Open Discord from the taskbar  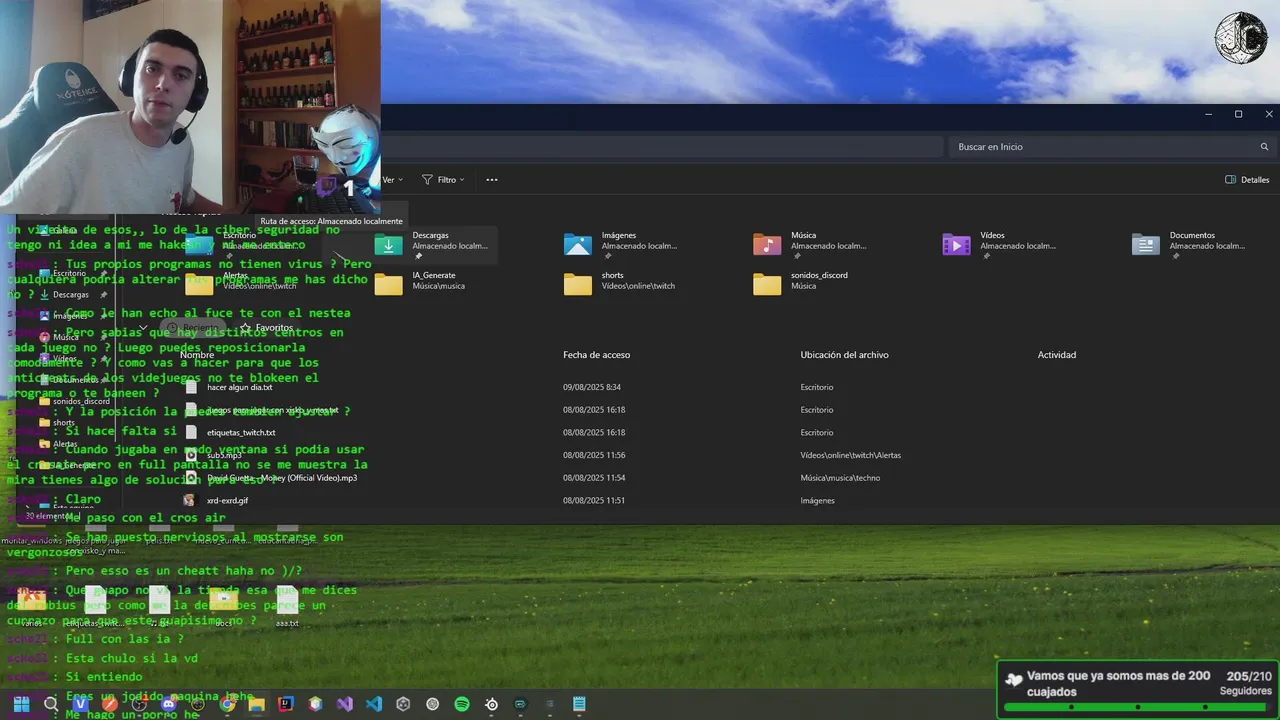(x=168, y=704)
